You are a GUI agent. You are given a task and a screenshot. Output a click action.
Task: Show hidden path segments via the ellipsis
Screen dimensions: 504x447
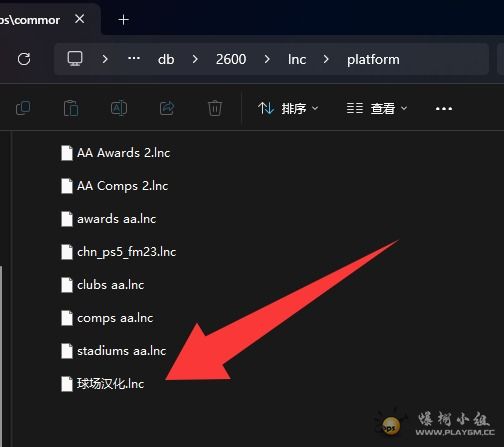pos(134,58)
